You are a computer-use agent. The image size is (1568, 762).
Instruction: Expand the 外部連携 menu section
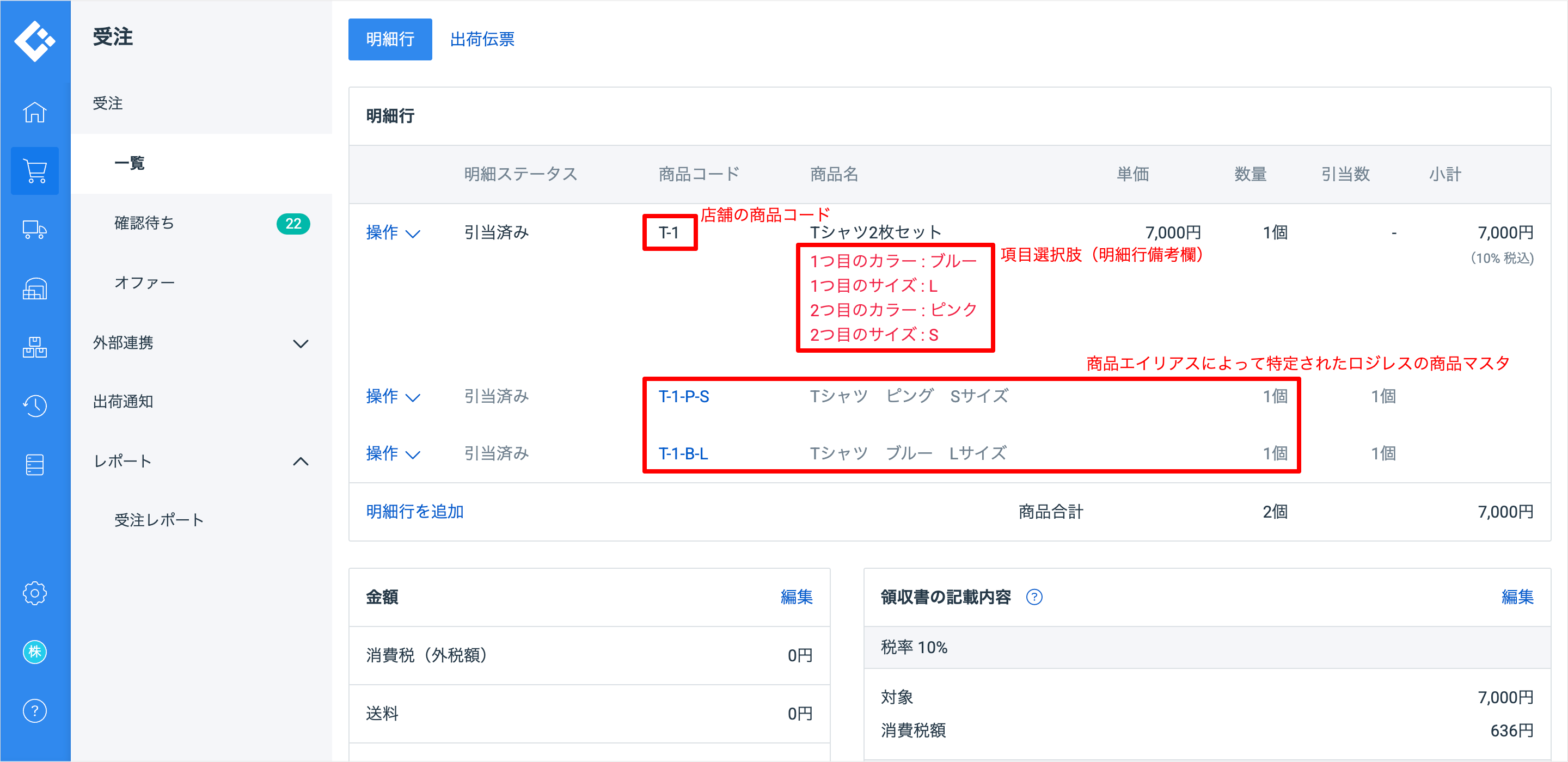[x=300, y=343]
